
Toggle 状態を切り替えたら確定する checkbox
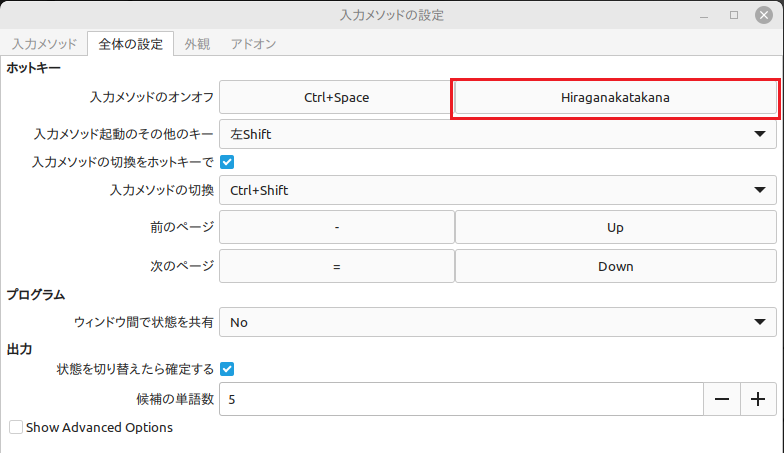click(x=227, y=369)
